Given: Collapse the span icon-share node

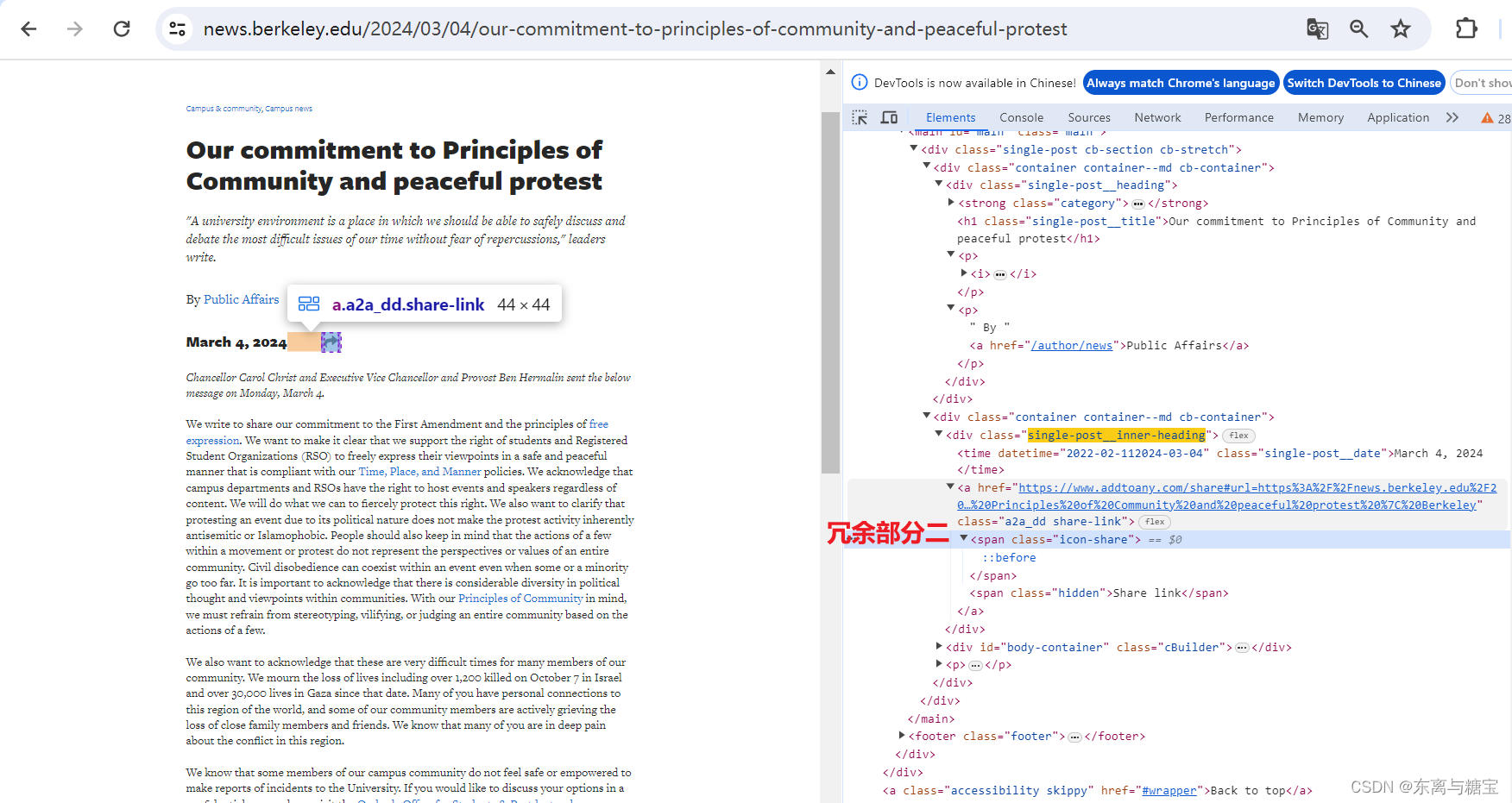Looking at the screenshot, I should coord(964,539).
